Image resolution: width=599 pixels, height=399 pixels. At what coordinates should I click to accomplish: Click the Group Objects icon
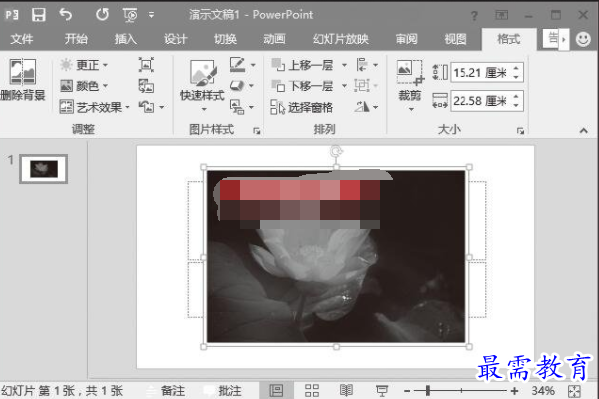pyautogui.click(x=362, y=86)
